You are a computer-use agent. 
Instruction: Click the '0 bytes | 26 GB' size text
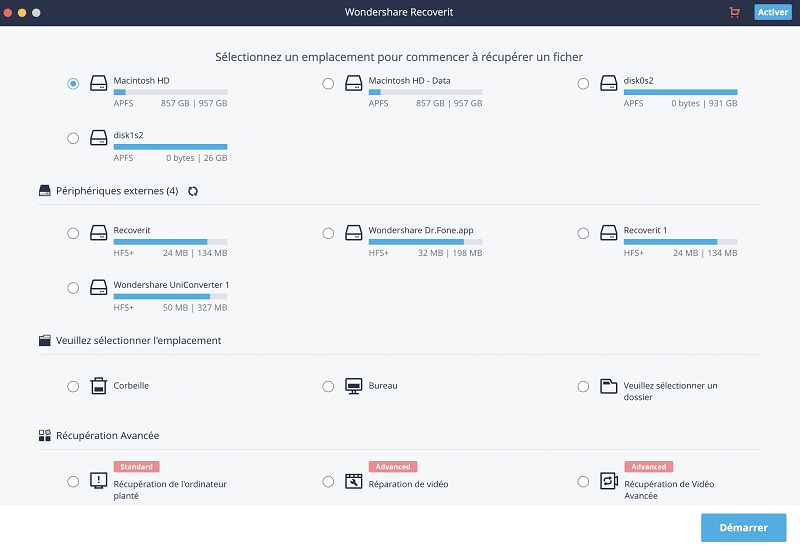pos(196,158)
